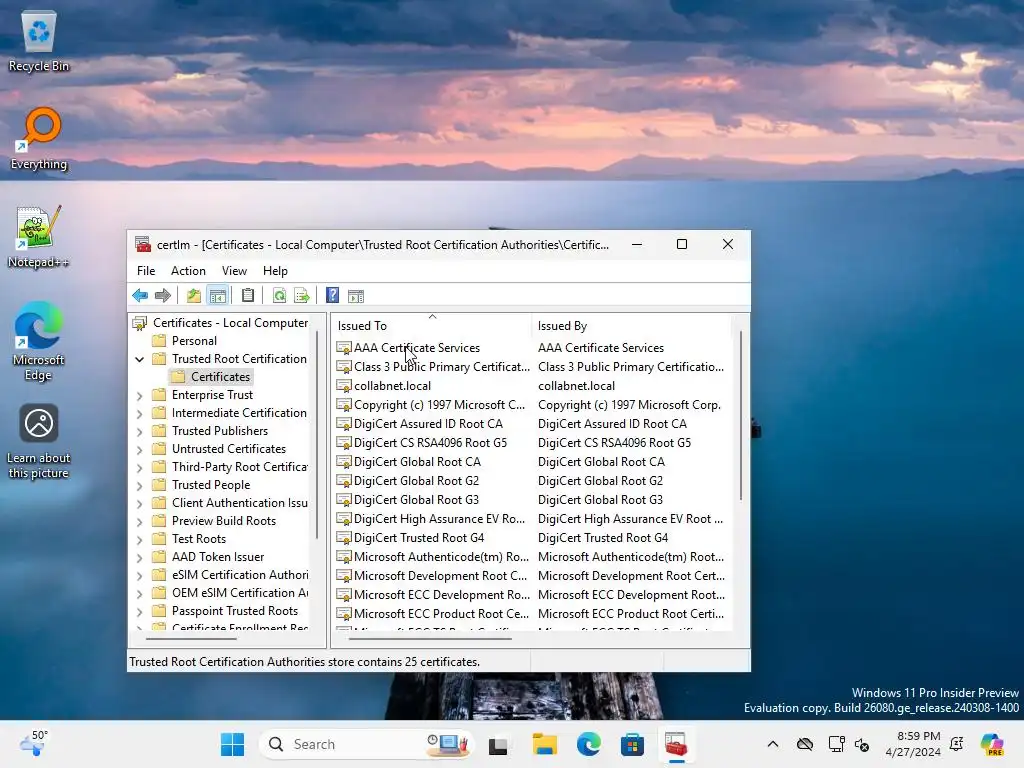Expand the Intermediate Certification node

coord(140,413)
